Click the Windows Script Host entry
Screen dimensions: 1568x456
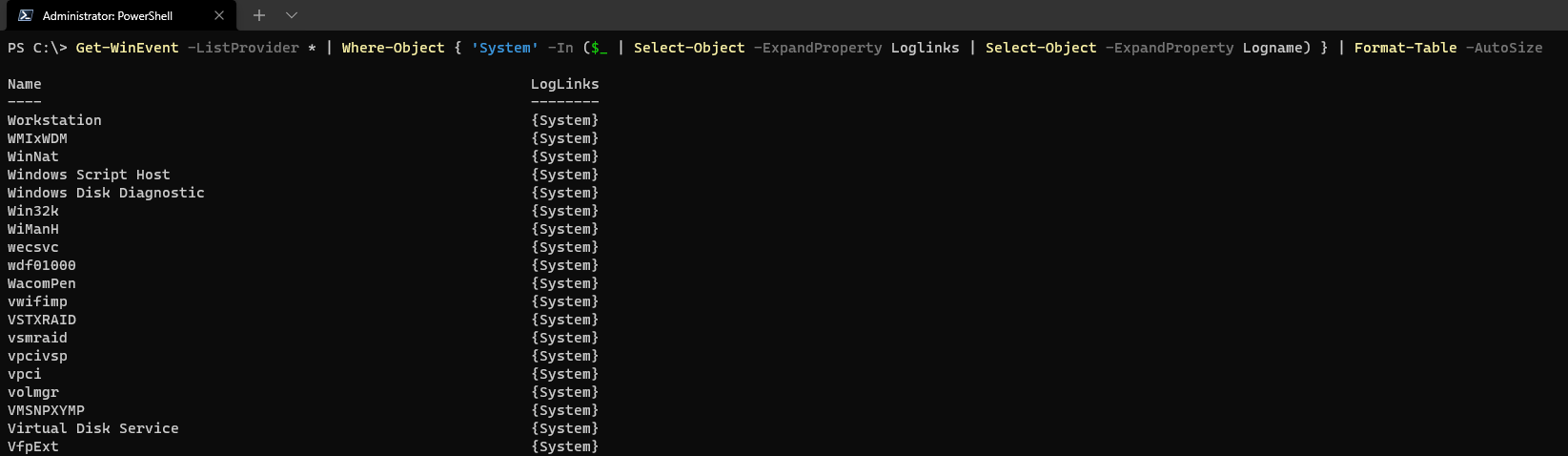click(x=89, y=175)
